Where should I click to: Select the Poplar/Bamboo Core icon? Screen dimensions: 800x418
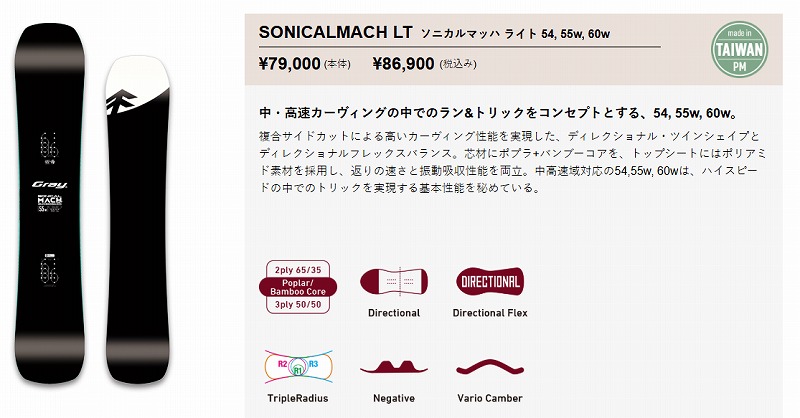pos(298,287)
